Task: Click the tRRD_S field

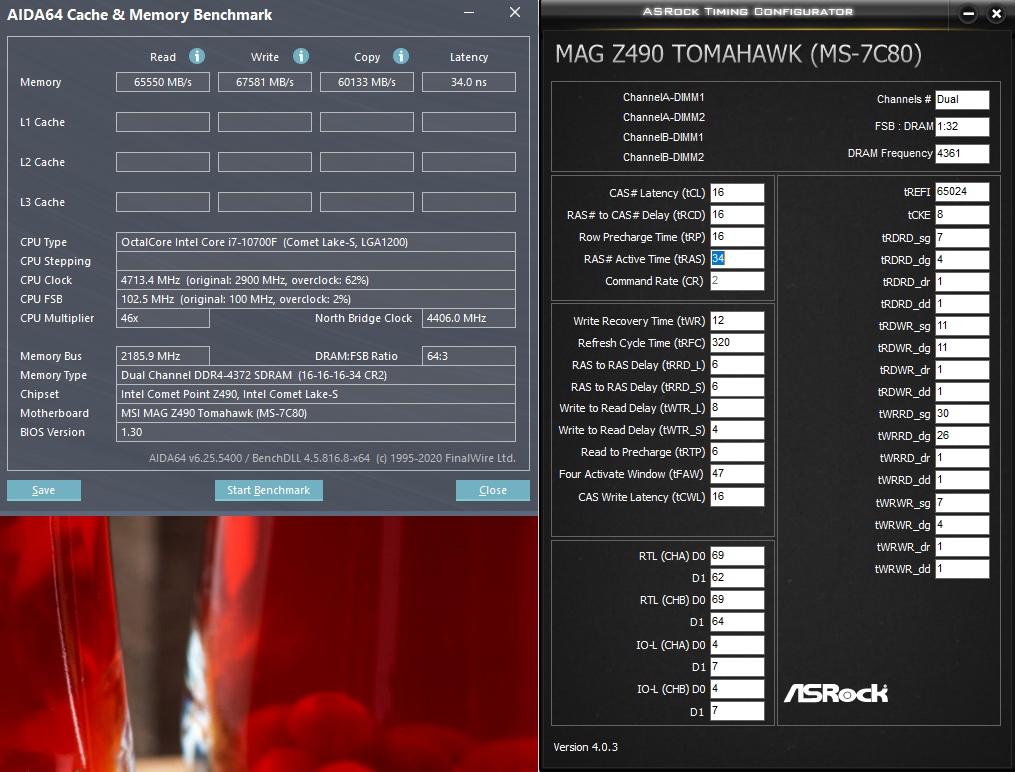Action: tap(737, 387)
